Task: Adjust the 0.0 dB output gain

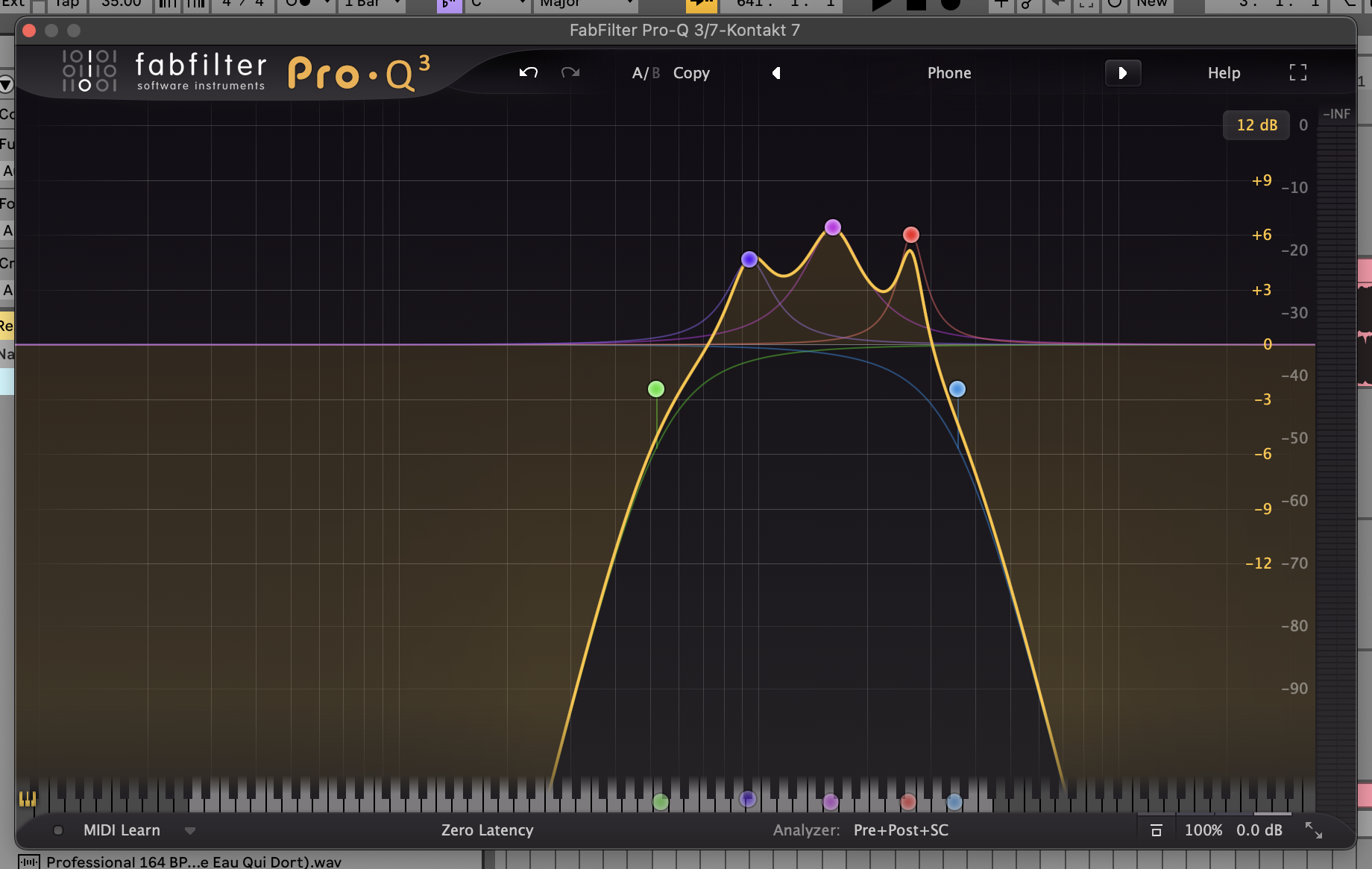Action: coord(1259,830)
